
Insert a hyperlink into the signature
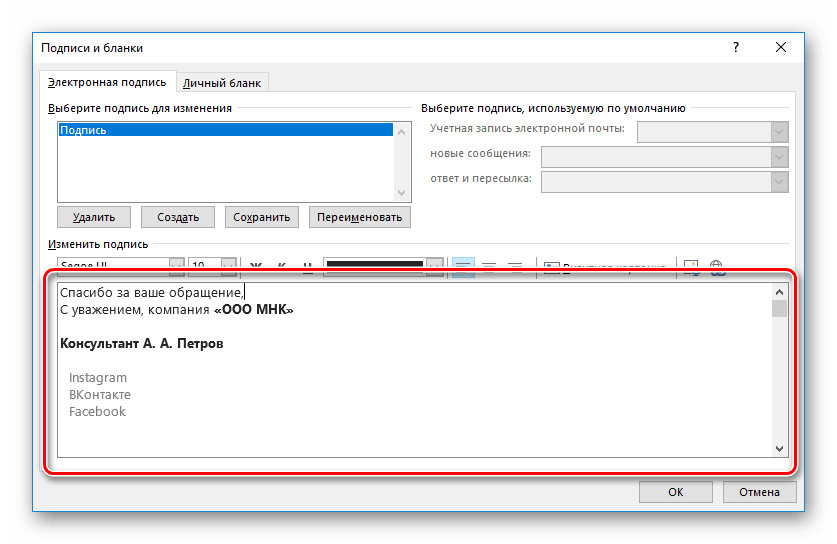coord(716,266)
